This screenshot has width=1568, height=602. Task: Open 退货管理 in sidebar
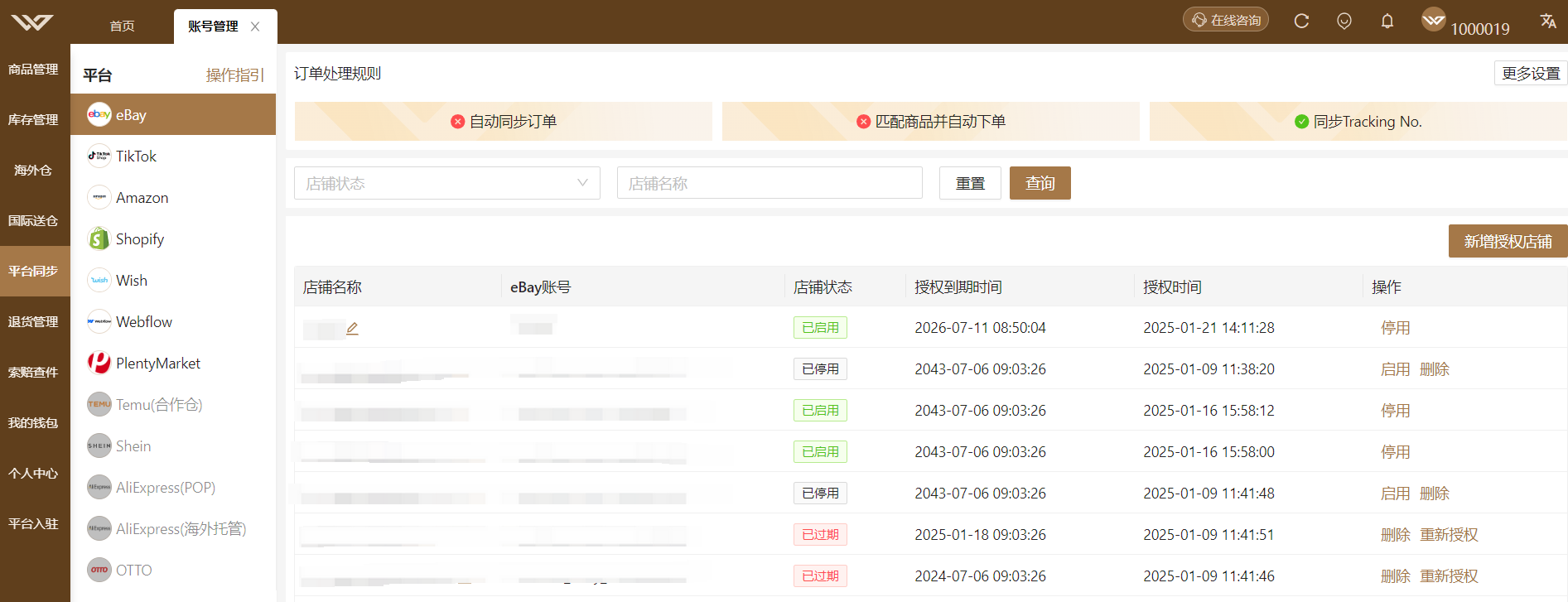pos(33,322)
